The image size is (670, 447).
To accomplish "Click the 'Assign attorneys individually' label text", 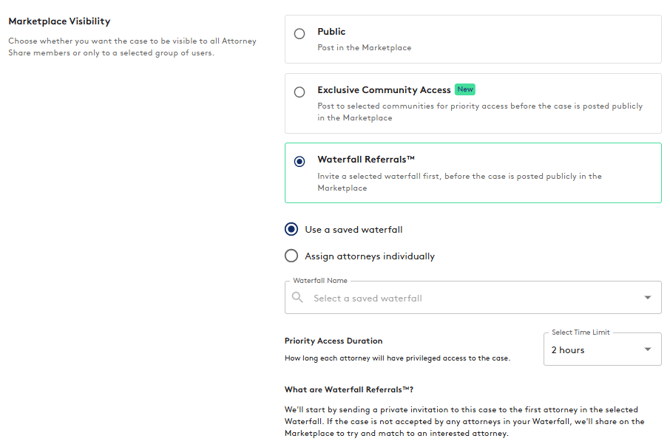I will [x=369, y=256].
